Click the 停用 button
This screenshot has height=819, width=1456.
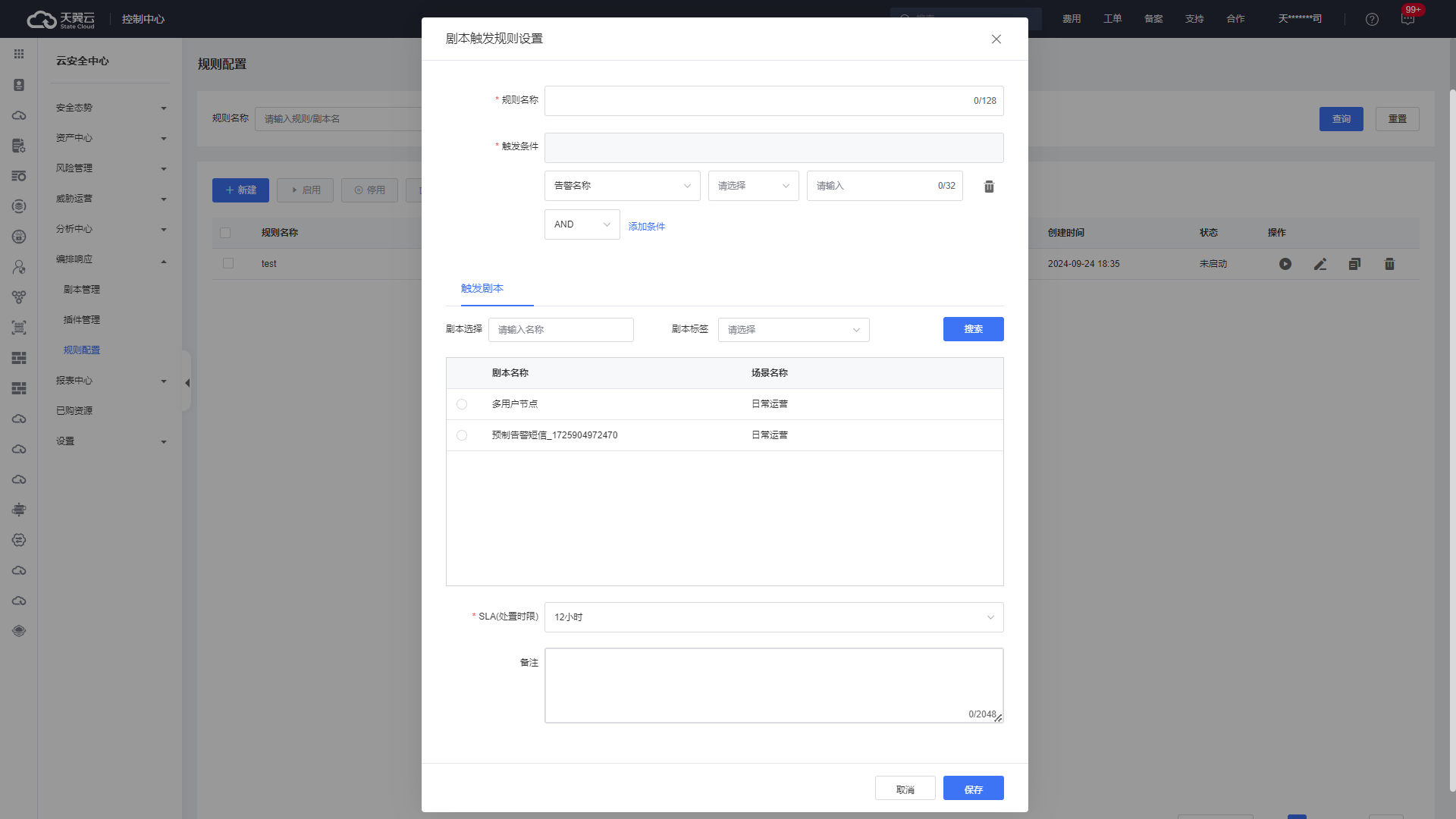(369, 190)
